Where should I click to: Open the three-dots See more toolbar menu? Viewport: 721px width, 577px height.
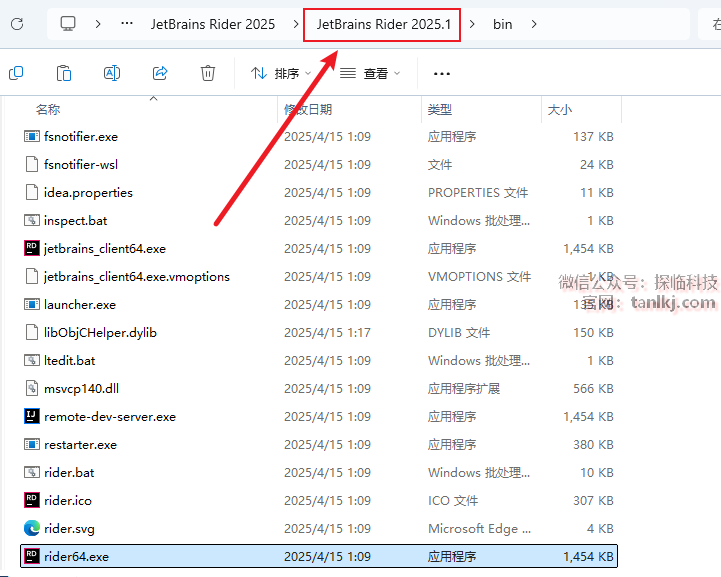pos(442,73)
